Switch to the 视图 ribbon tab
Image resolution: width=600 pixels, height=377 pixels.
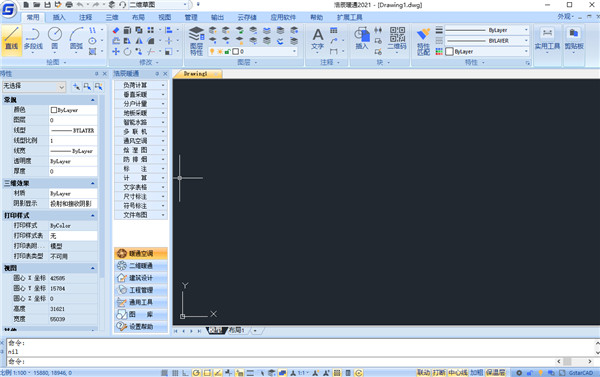pos(165,17)
